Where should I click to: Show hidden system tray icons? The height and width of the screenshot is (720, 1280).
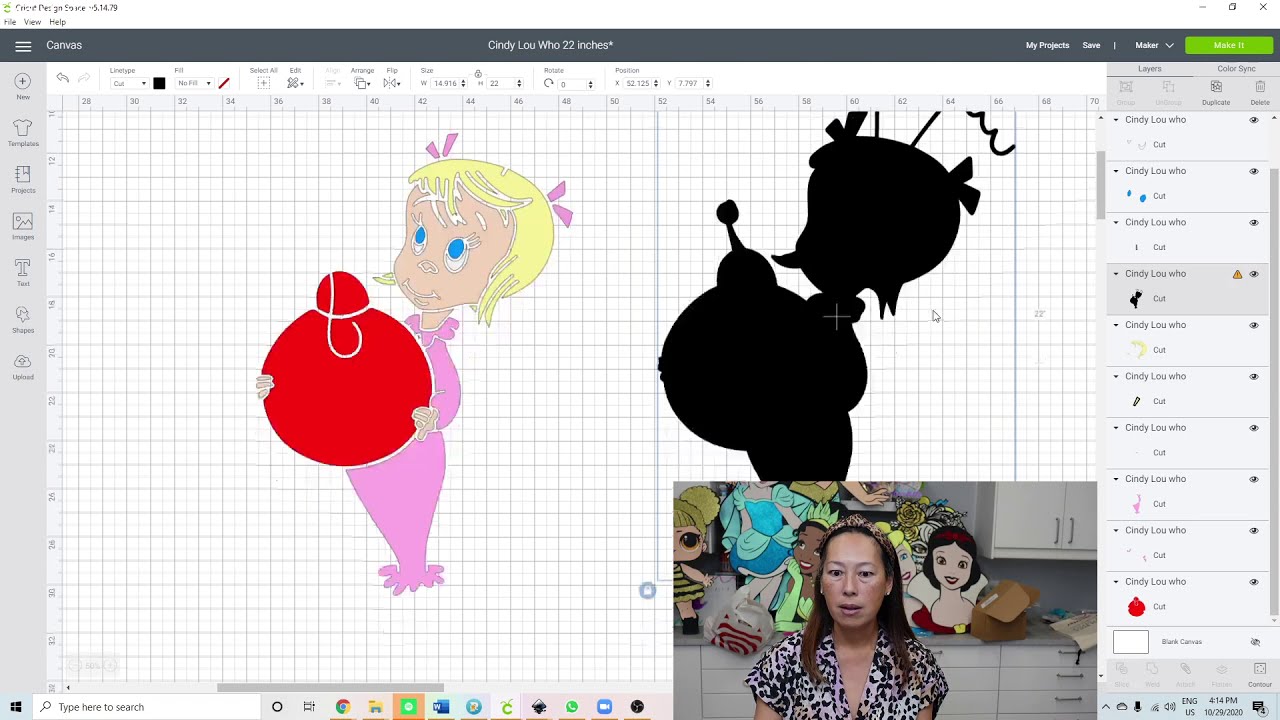[x=1106, y=707]
